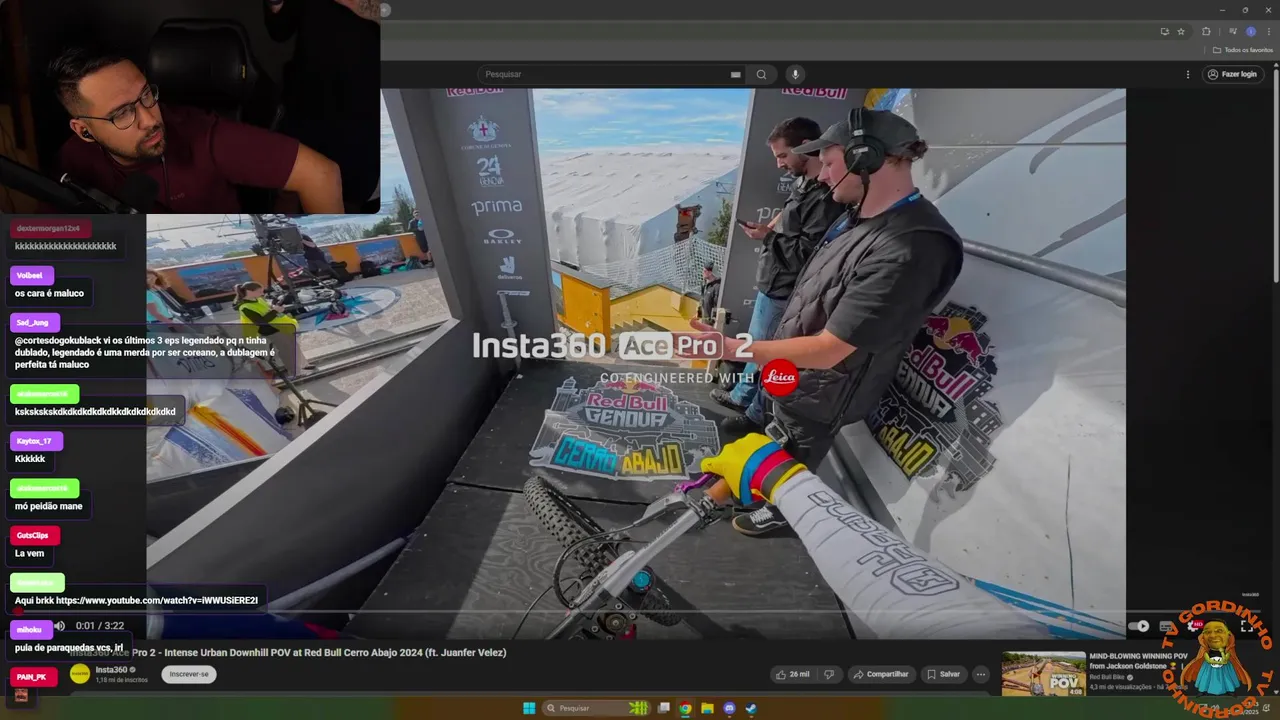Click the Red Bull Bike channel name
The width and height of the screenshot is (1280, 720).
[x=1108, y=677]
